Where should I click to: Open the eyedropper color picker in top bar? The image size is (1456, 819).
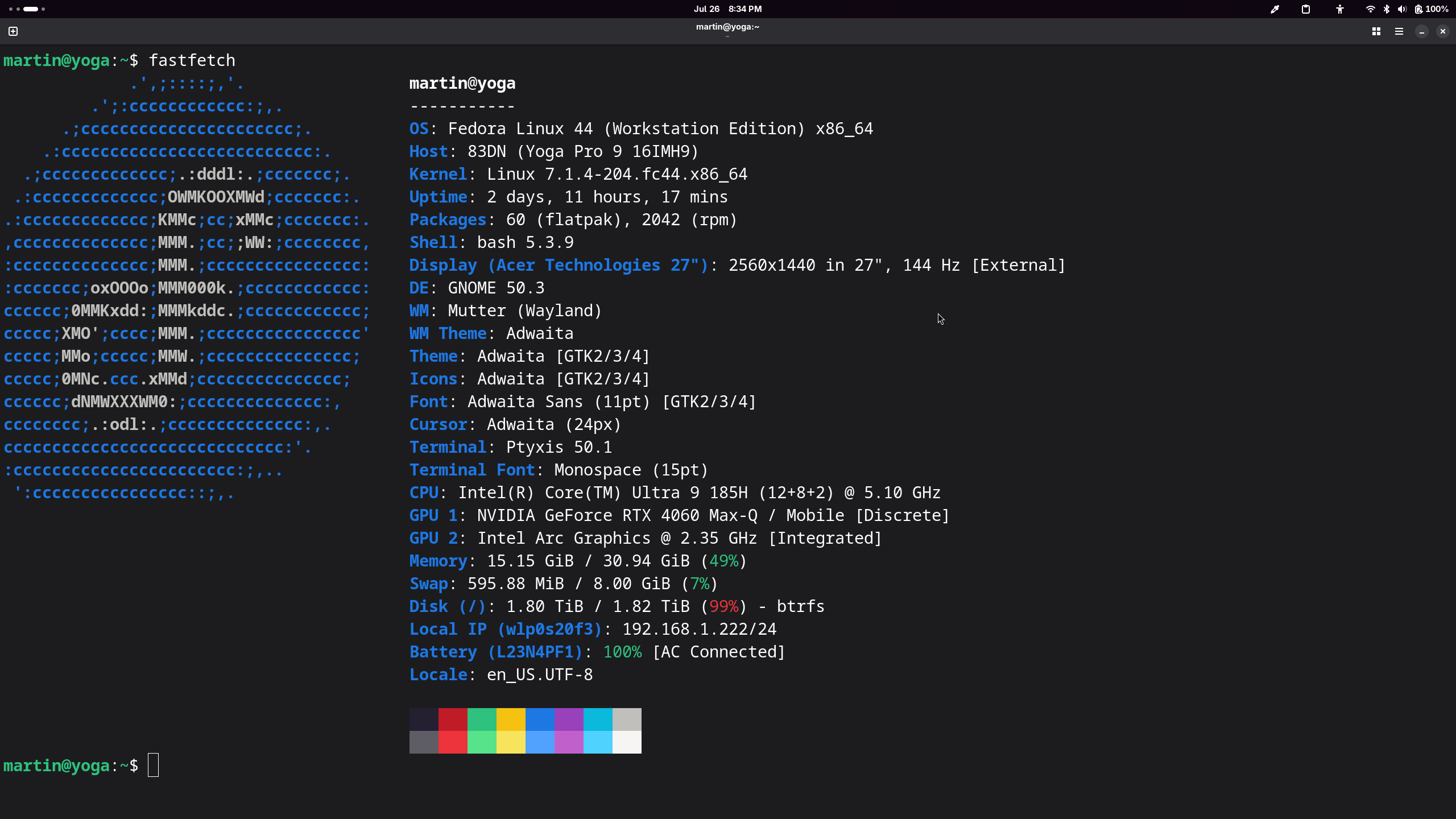(1275, 9)
